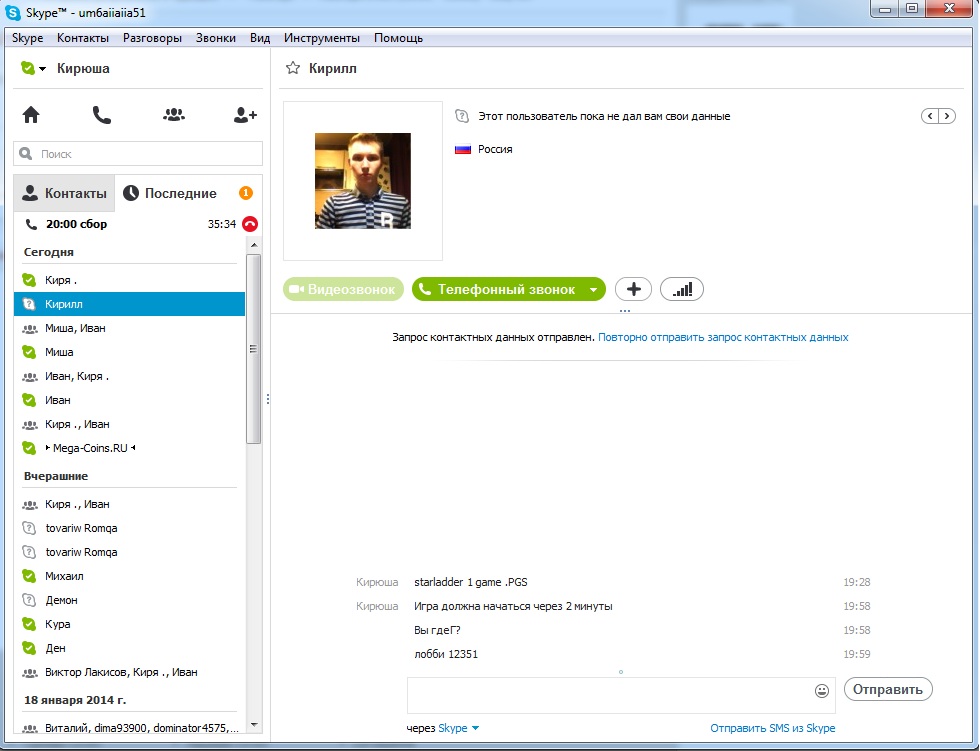Create a new group conversation icon

[174, 115]
